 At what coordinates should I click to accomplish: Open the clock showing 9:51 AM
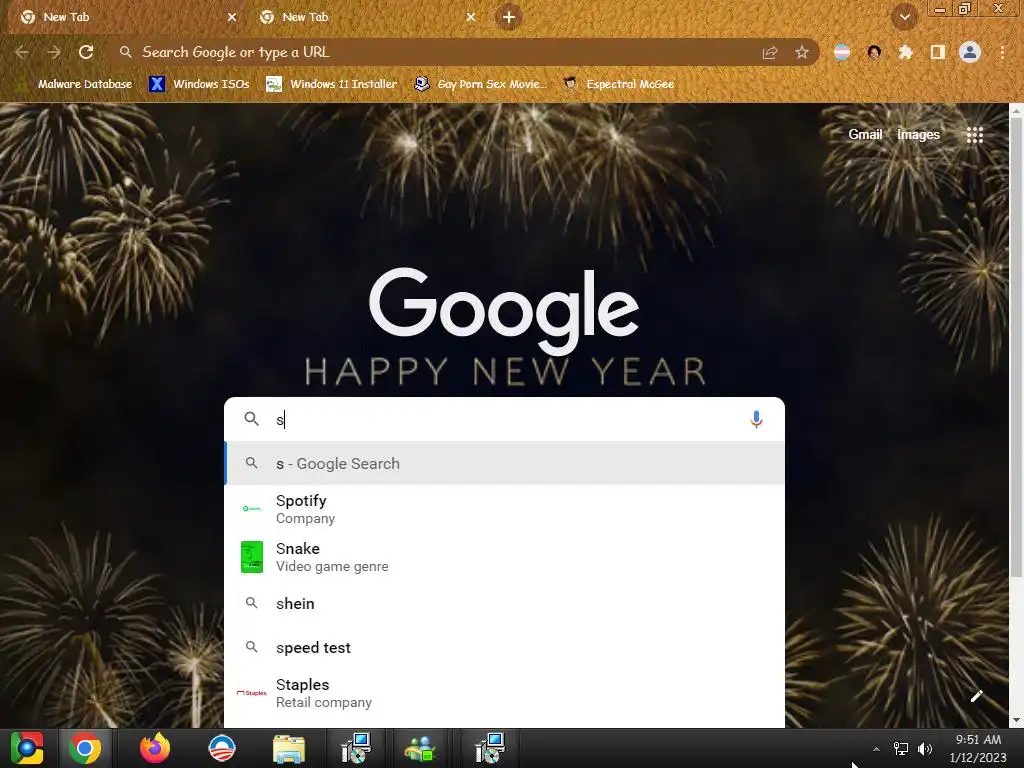pyautogui.click(x=978, y=748)
